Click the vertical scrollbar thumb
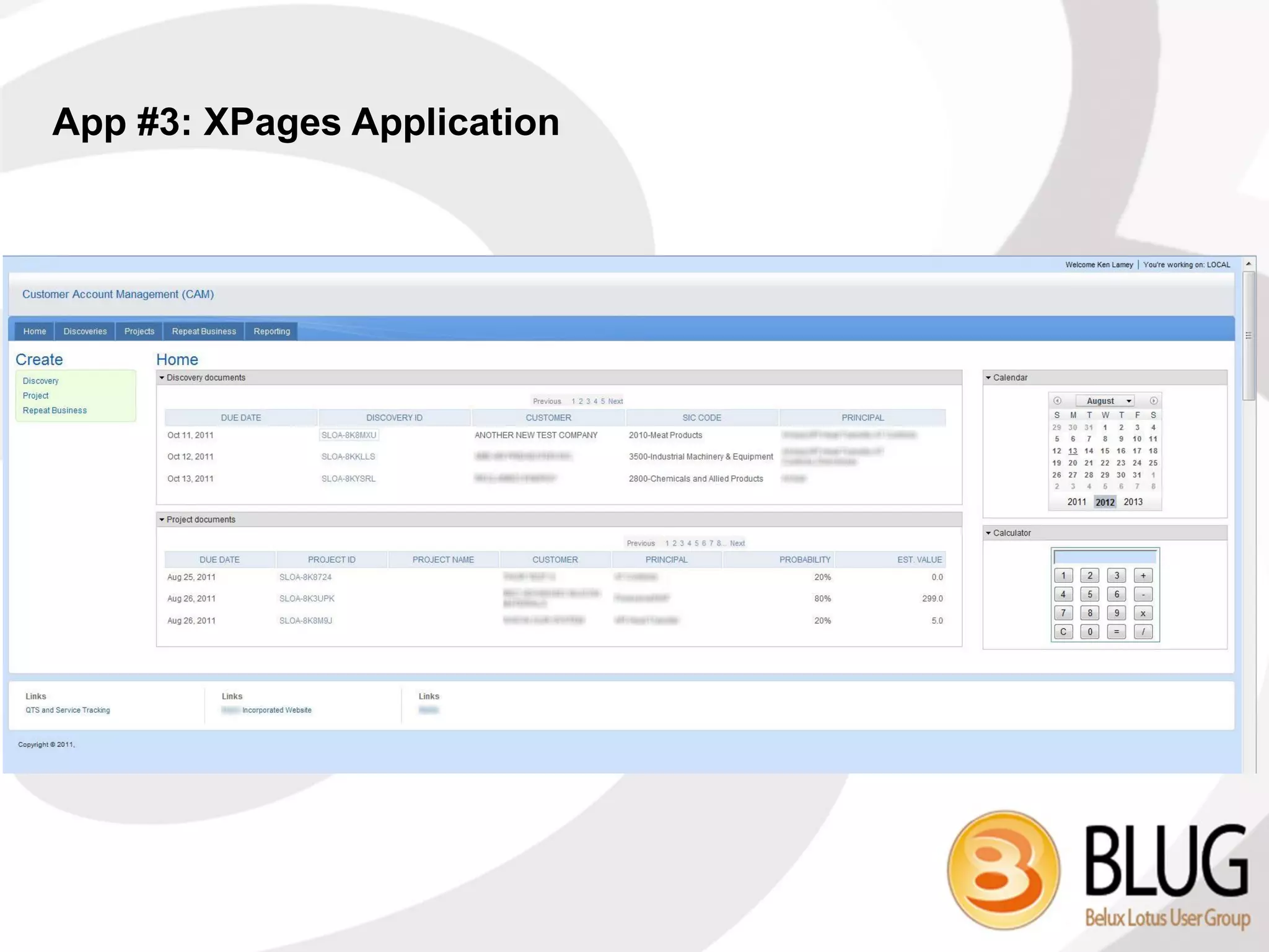The width and height of the screenshot is (1269, 952). (1249, 336)
